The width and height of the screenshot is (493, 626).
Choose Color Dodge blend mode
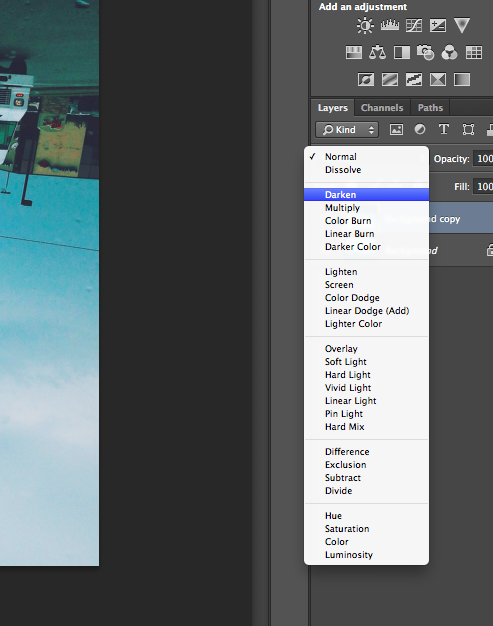[x=366, y=298]
